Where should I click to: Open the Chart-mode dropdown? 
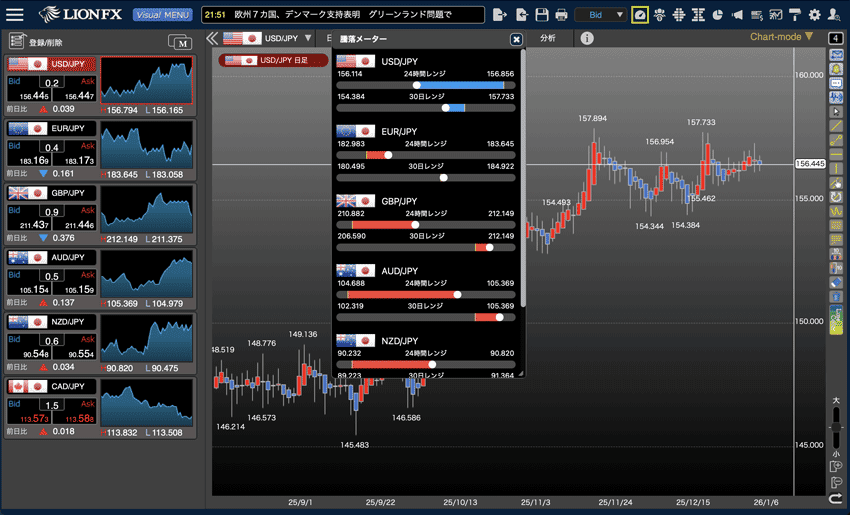781,37
